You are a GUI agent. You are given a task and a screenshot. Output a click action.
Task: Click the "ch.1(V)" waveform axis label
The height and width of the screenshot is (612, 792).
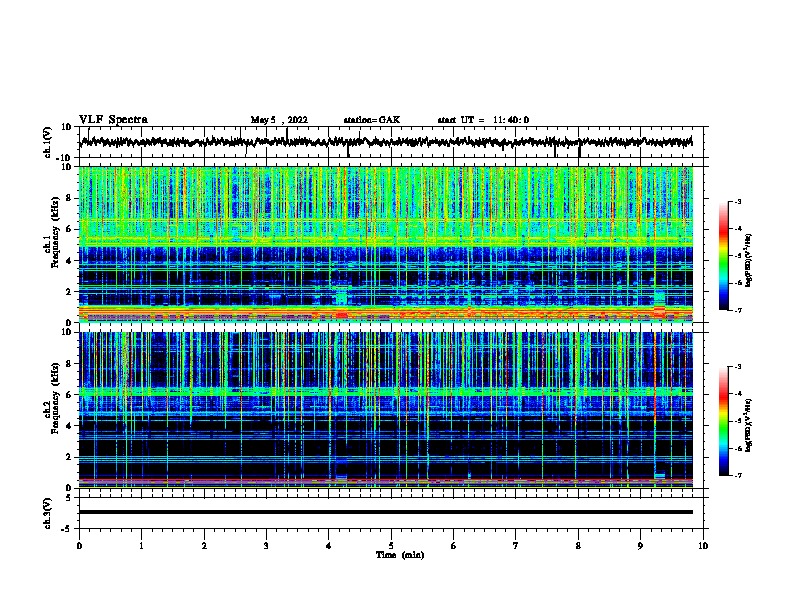(48, 142)
